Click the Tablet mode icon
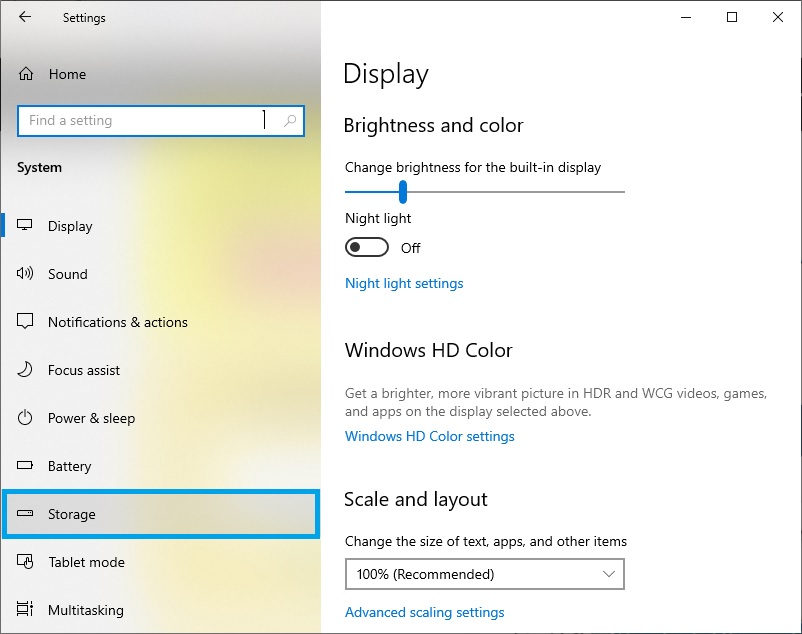 [25, 561]
